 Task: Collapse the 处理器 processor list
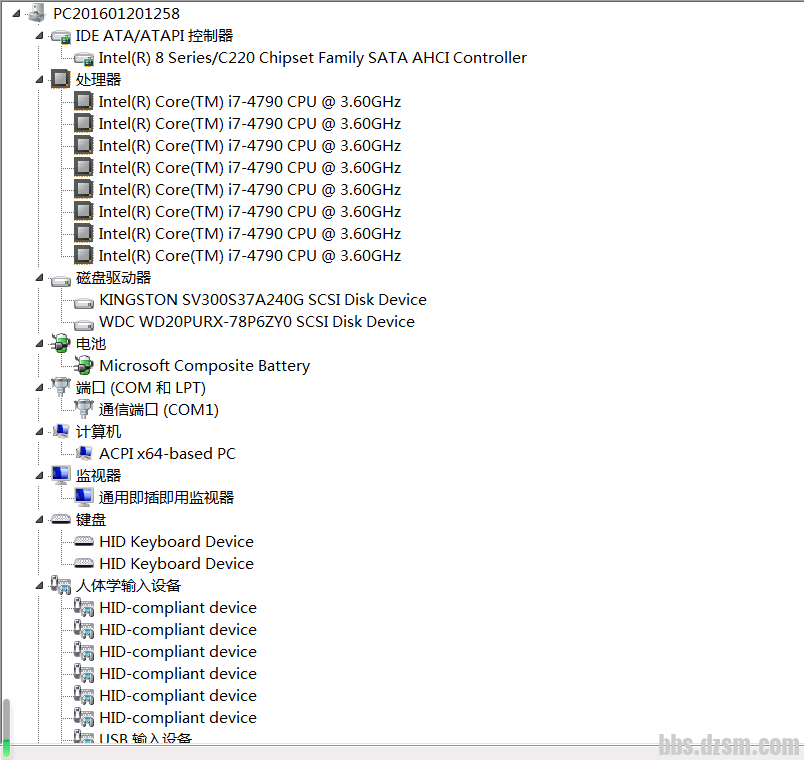tap(40, 80)
